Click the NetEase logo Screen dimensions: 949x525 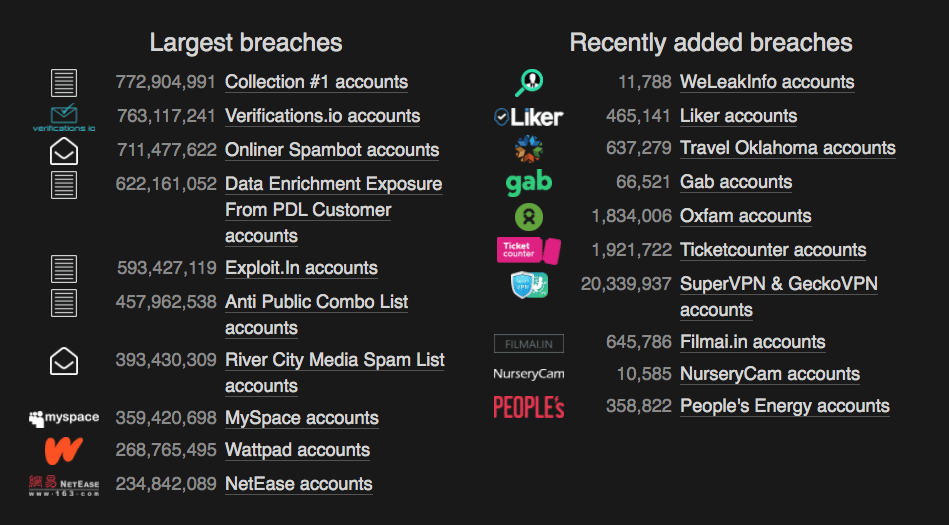click(x=64, y=485)
